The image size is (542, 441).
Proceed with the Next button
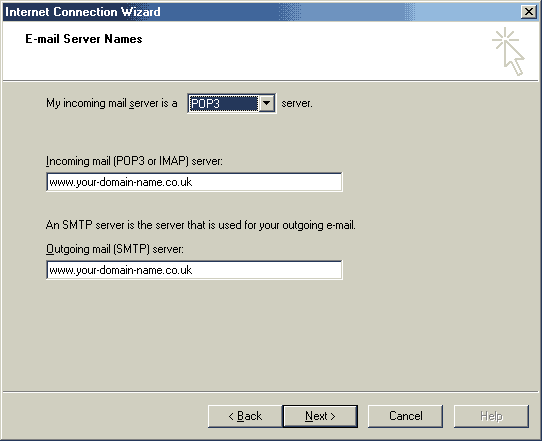320,416
